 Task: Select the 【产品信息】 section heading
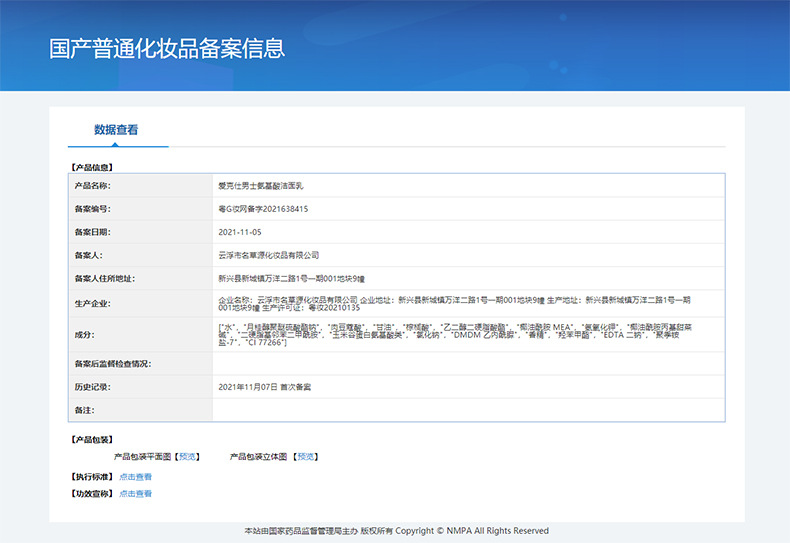[x=92, y=167]
